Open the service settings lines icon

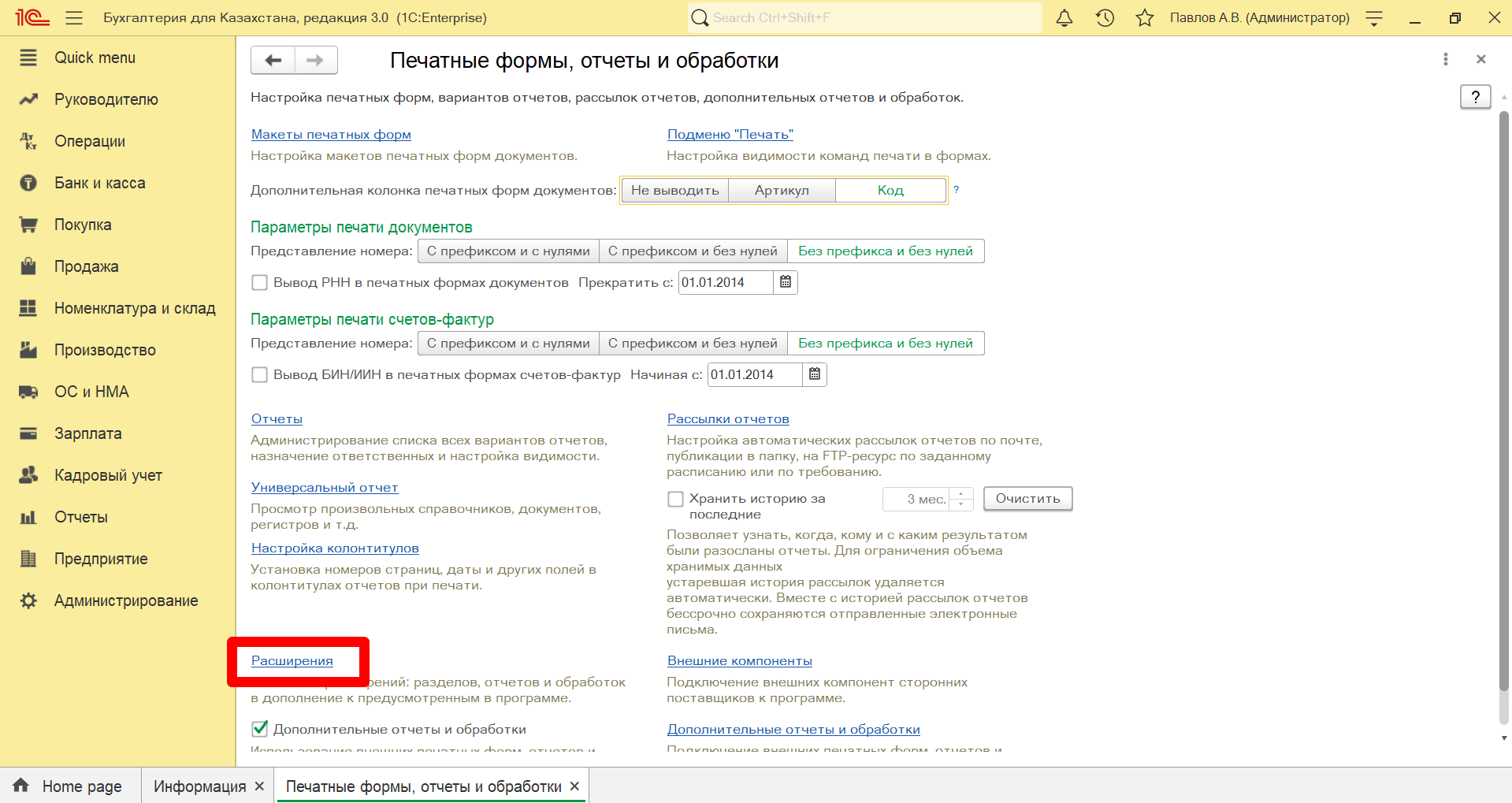pos(1374,18)
